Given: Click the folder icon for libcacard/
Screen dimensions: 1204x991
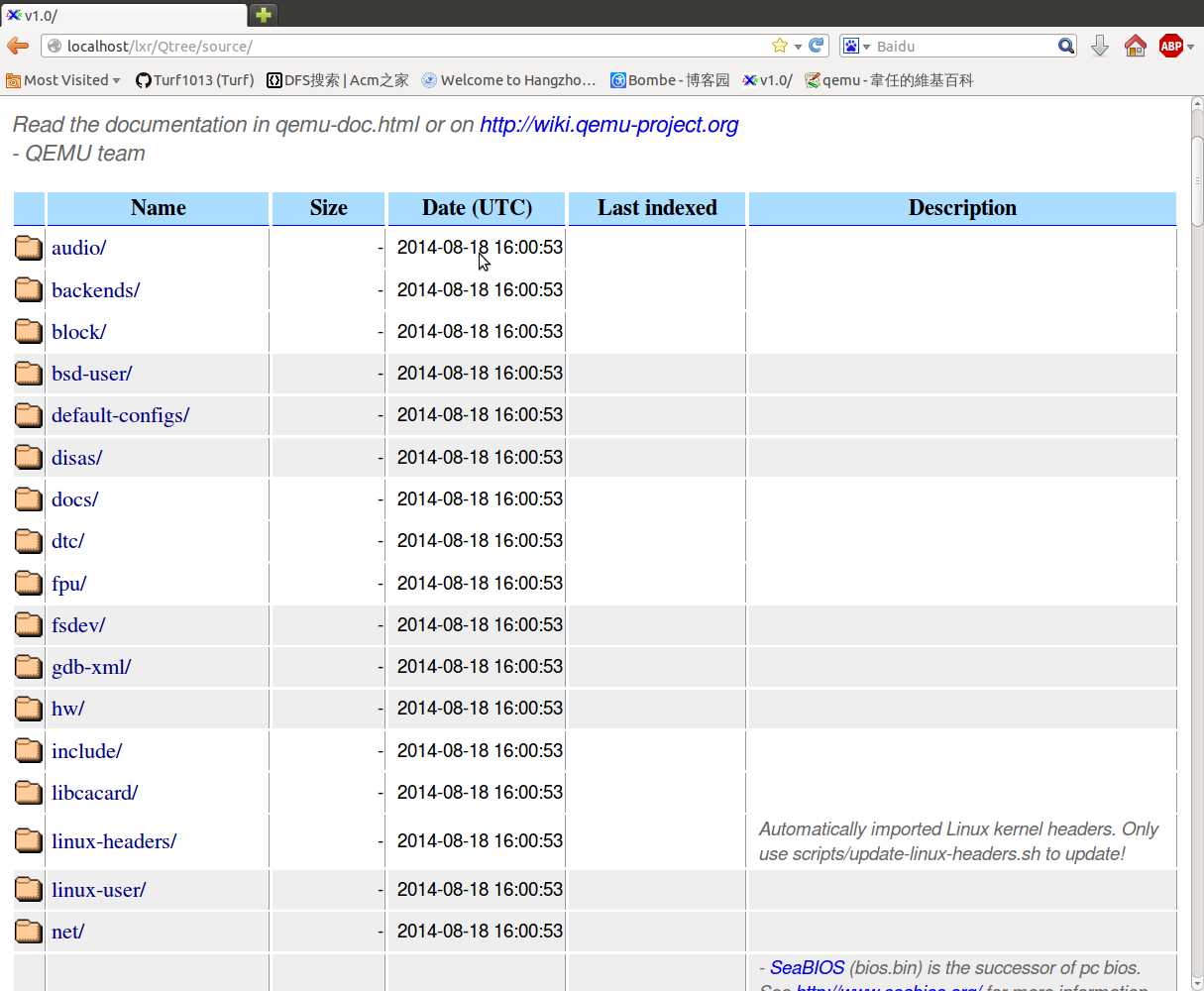Looking at the screenshot, I should point(29,792).
